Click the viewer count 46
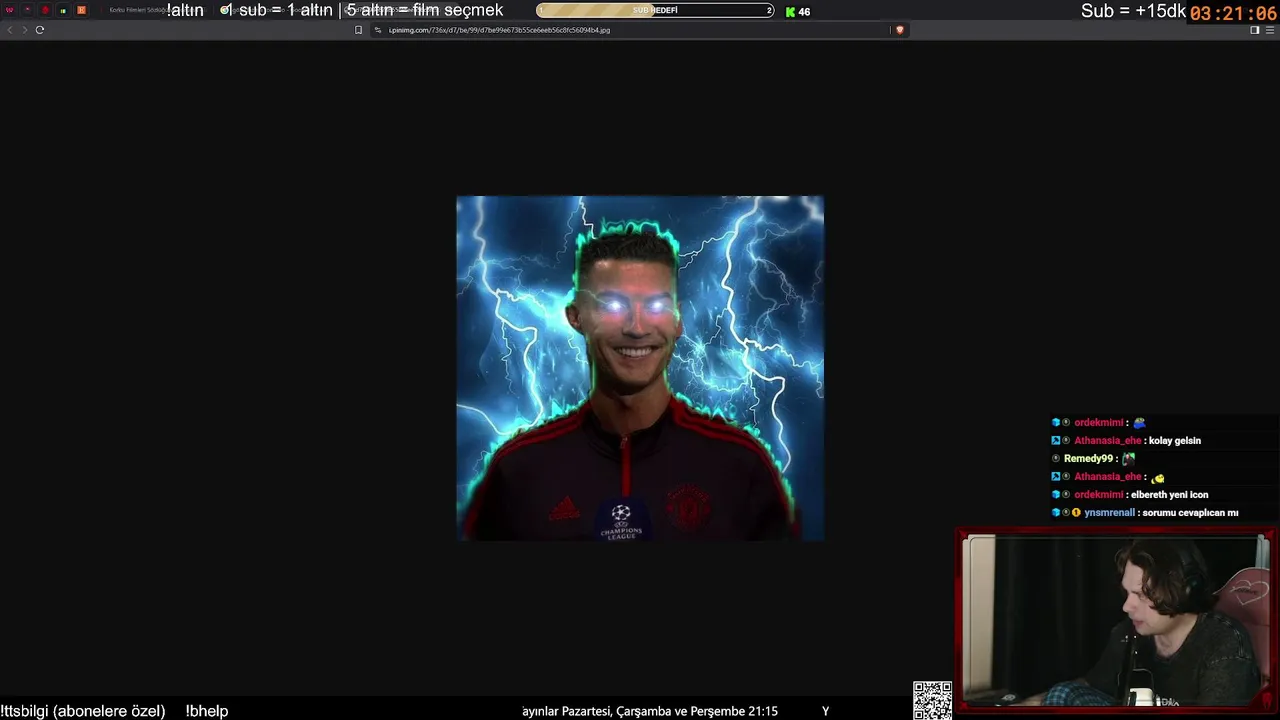This screenshot has height=720, width=1280. (x=804, y=12)
